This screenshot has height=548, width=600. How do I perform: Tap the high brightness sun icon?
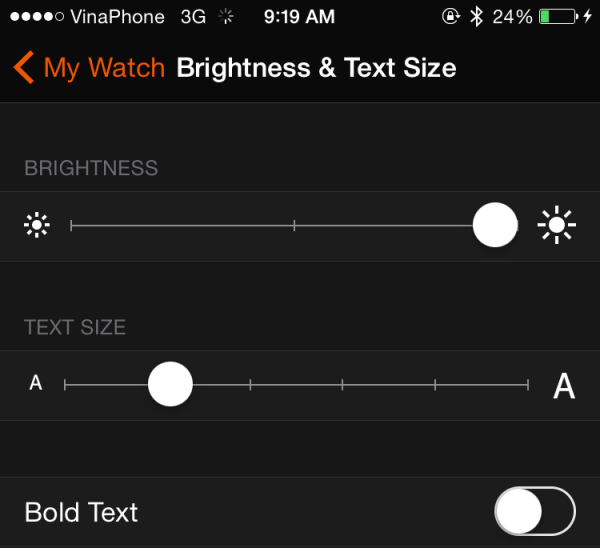tap(556, 226)
